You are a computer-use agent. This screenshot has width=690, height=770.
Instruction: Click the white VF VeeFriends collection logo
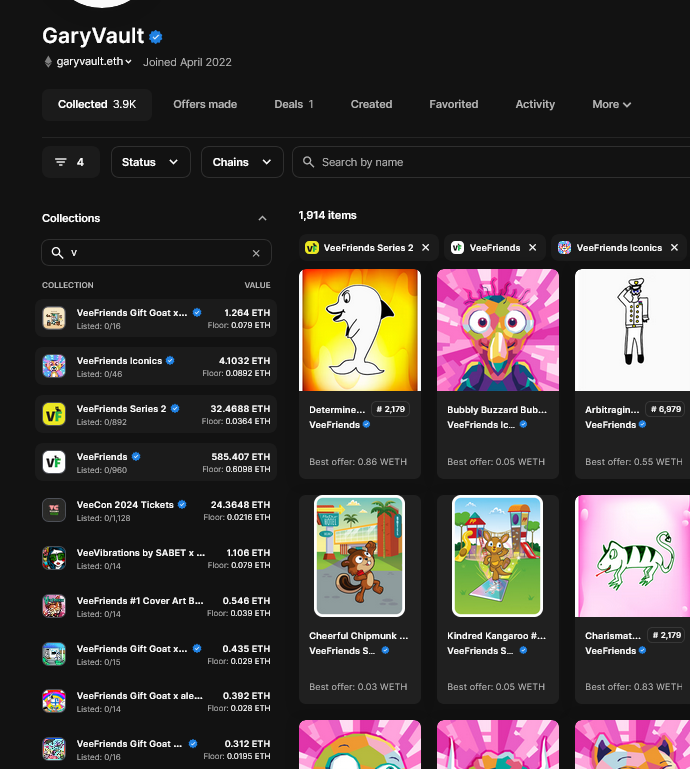pos(54,463)
